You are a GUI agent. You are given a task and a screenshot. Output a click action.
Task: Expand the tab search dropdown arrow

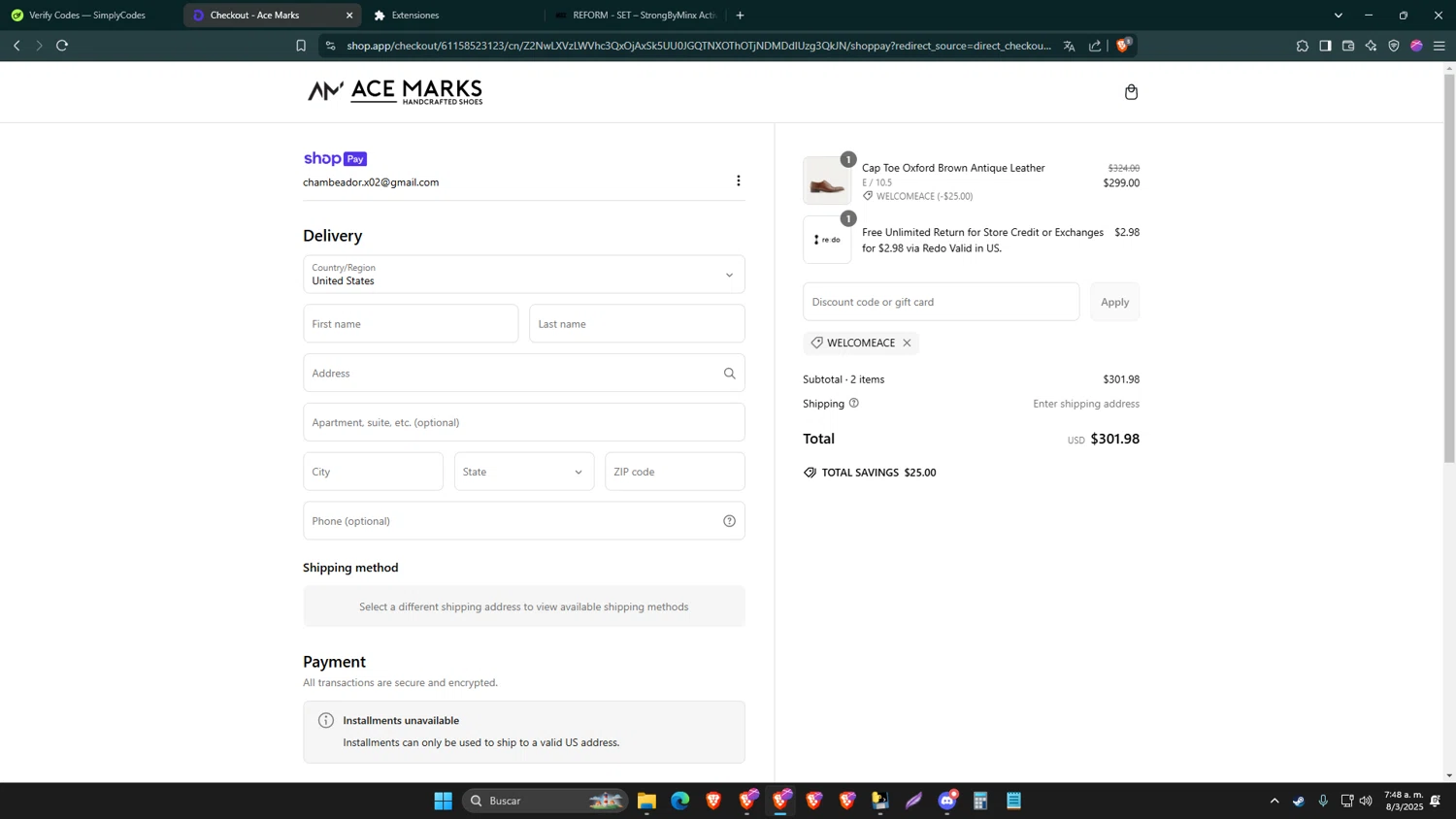(x=1339, y=16)
